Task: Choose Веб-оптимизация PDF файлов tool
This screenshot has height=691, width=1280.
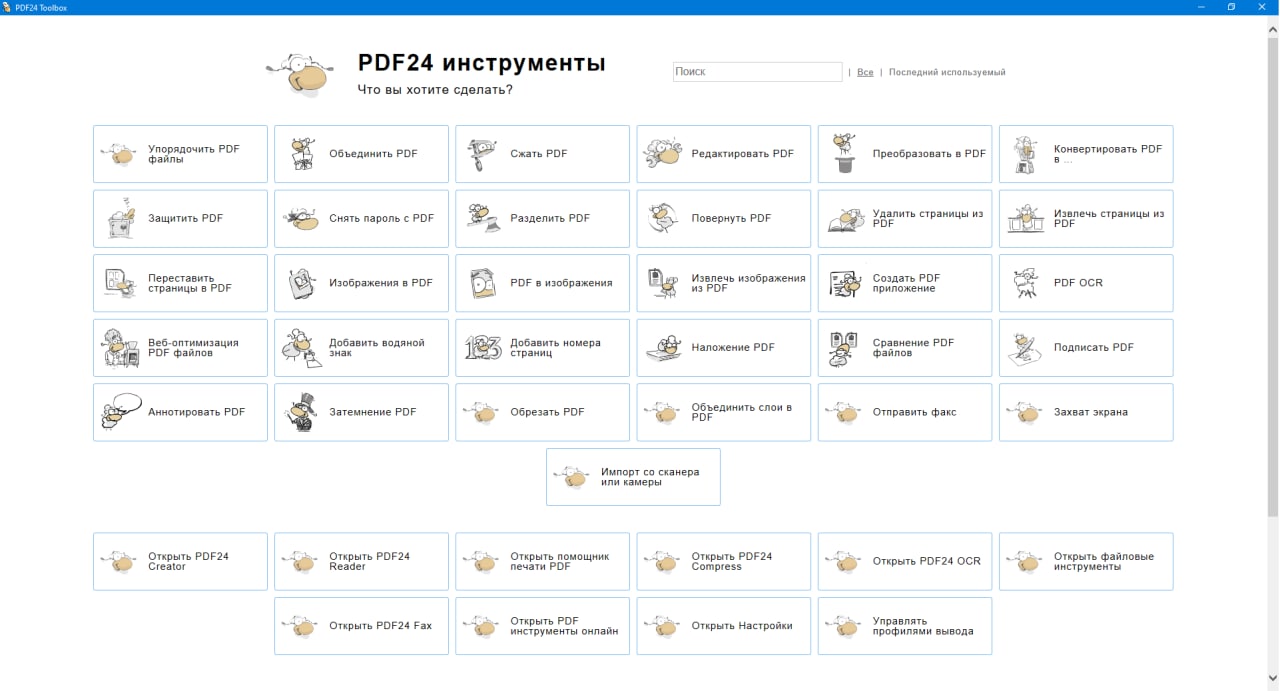Action: pos(180,347)
